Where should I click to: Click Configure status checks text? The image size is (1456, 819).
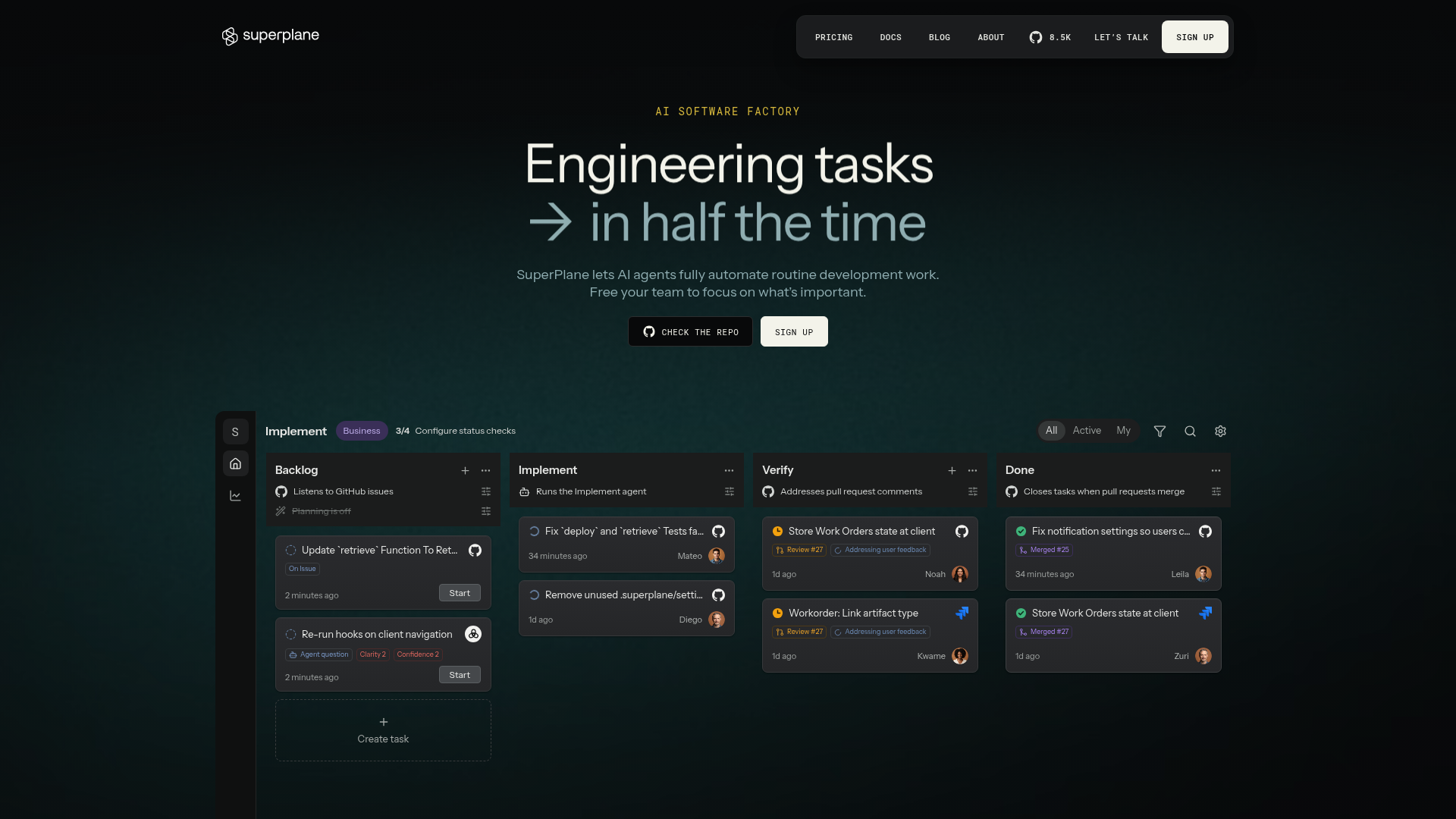click(x=465, y=431)
